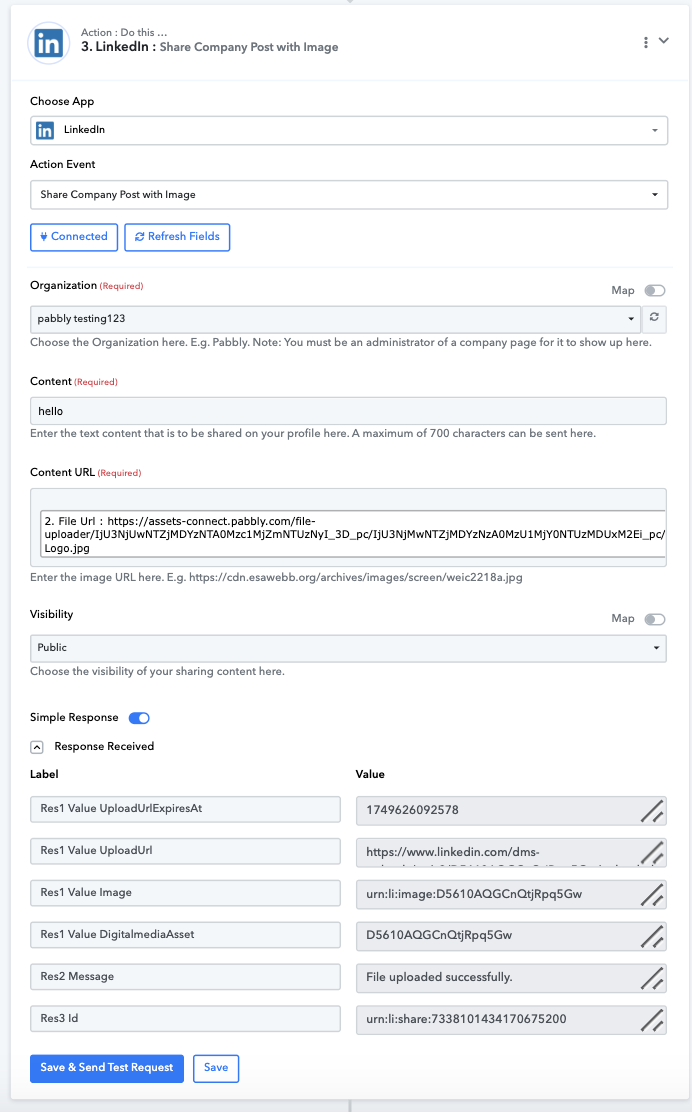Screen dimensions: 692x1112
Task: Open the Visibility Public dropdown
Action: point(348,648)
